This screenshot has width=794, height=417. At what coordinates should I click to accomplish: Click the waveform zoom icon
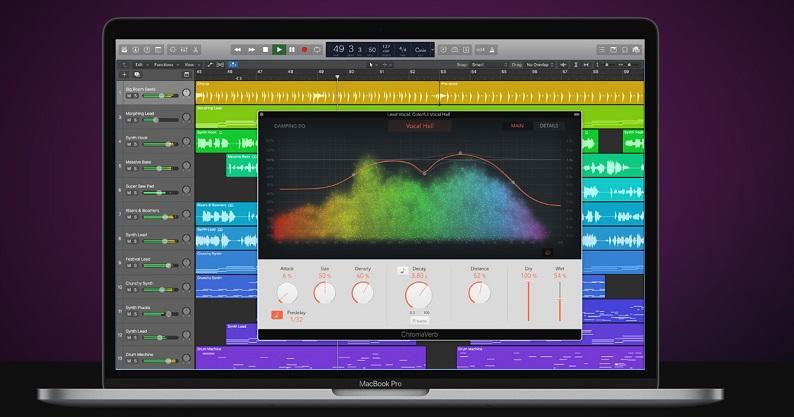coord(563,65)
